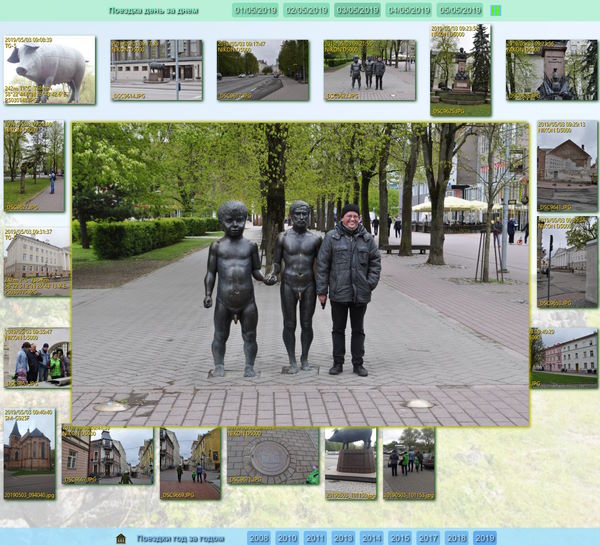Open the monument pedestal close-up thumbnail
Screen dimensions: 600x545
552,70
